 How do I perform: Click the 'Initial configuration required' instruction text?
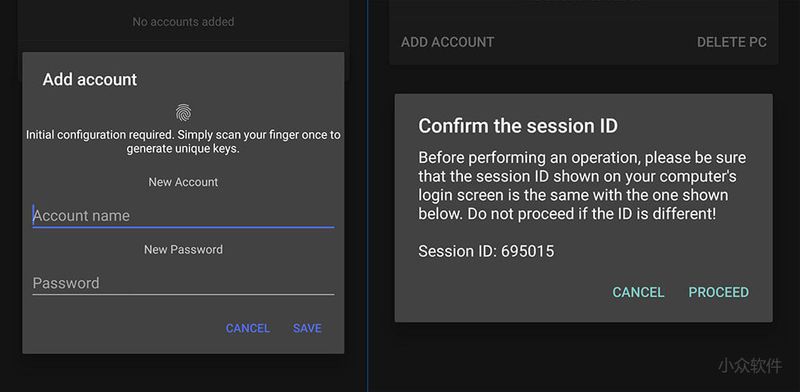click(183, 142)
